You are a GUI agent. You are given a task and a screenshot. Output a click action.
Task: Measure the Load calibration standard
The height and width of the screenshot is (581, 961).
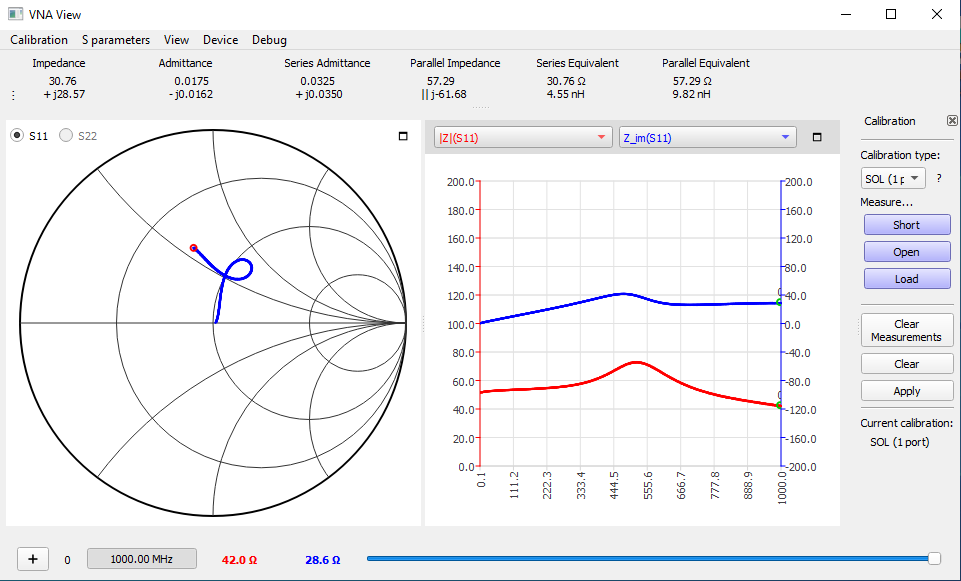pos(907,279)
